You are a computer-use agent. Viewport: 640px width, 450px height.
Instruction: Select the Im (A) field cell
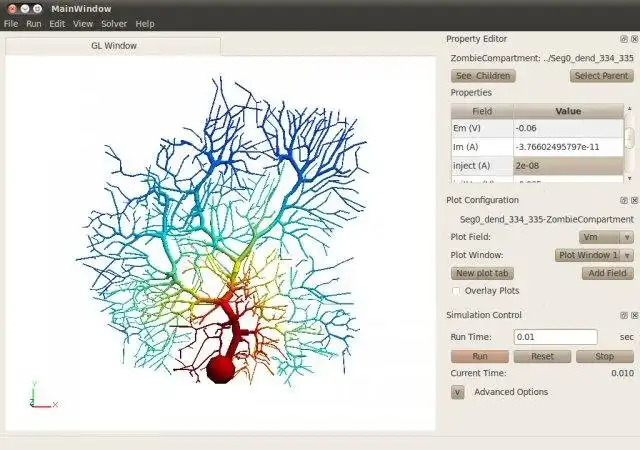point(482,147)
